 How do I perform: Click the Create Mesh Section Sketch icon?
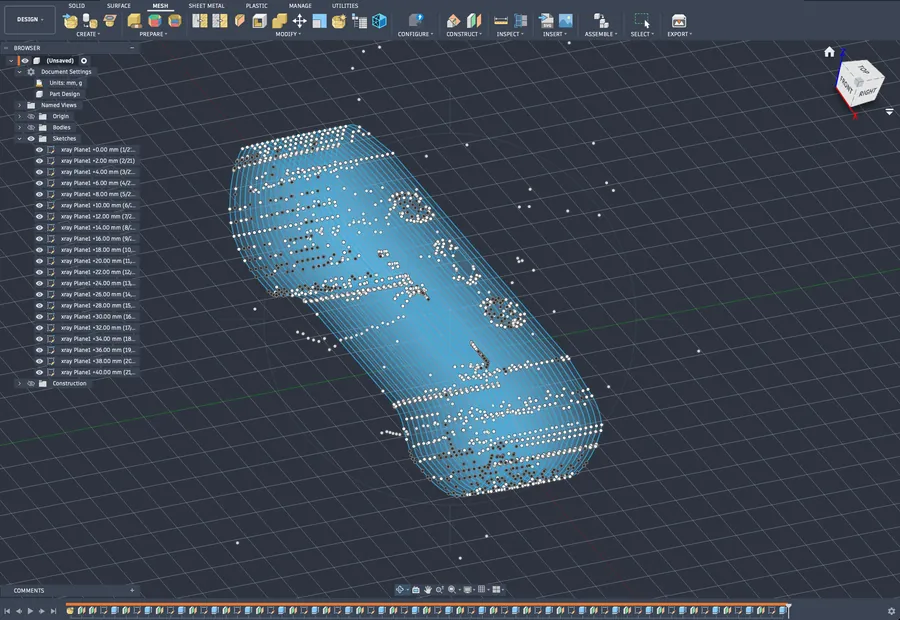(x=110, y=21)
